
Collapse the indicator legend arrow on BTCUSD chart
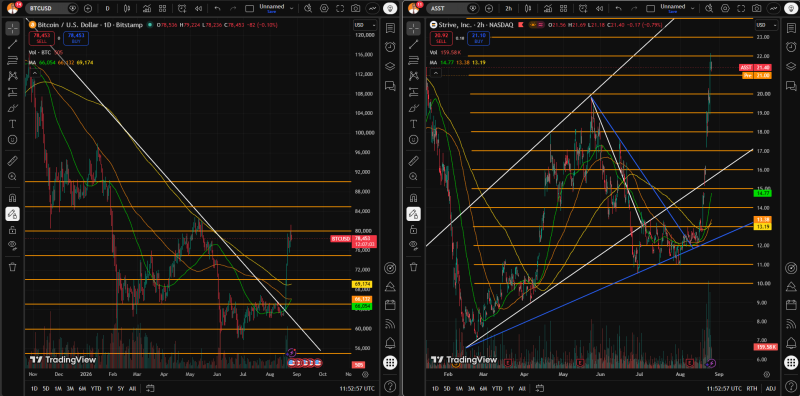[x=34, y=73]
